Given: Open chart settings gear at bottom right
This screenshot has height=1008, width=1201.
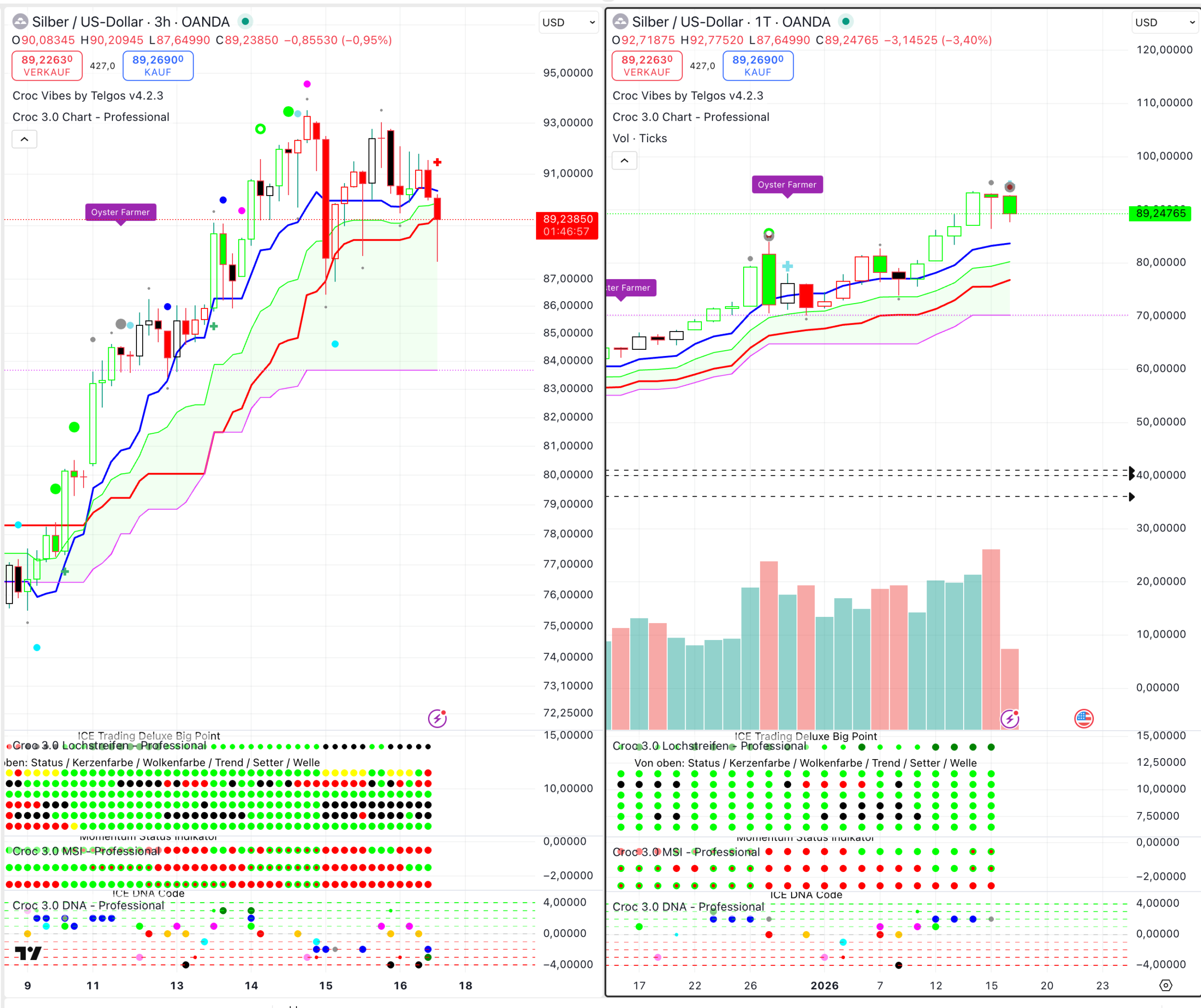Looking at the screenshot, I should [x=1165, y=985].
